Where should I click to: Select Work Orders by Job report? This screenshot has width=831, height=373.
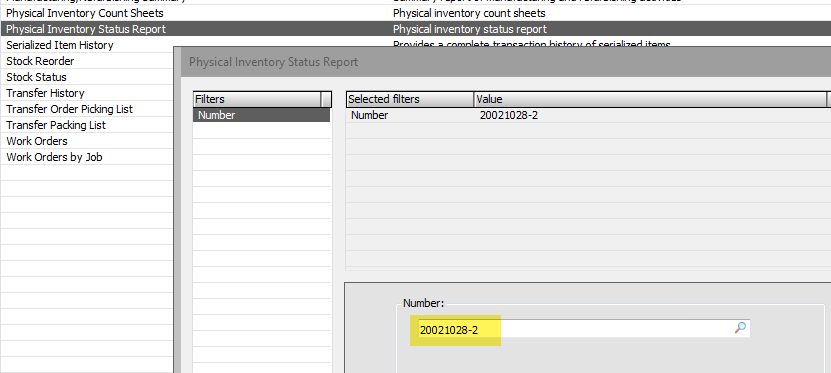pos(54,157)
